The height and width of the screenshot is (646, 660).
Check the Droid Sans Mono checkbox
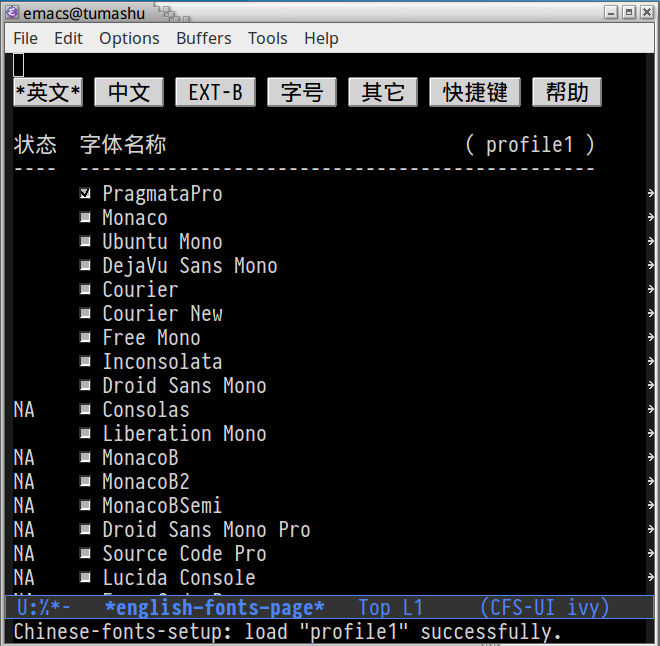(85, 385)
